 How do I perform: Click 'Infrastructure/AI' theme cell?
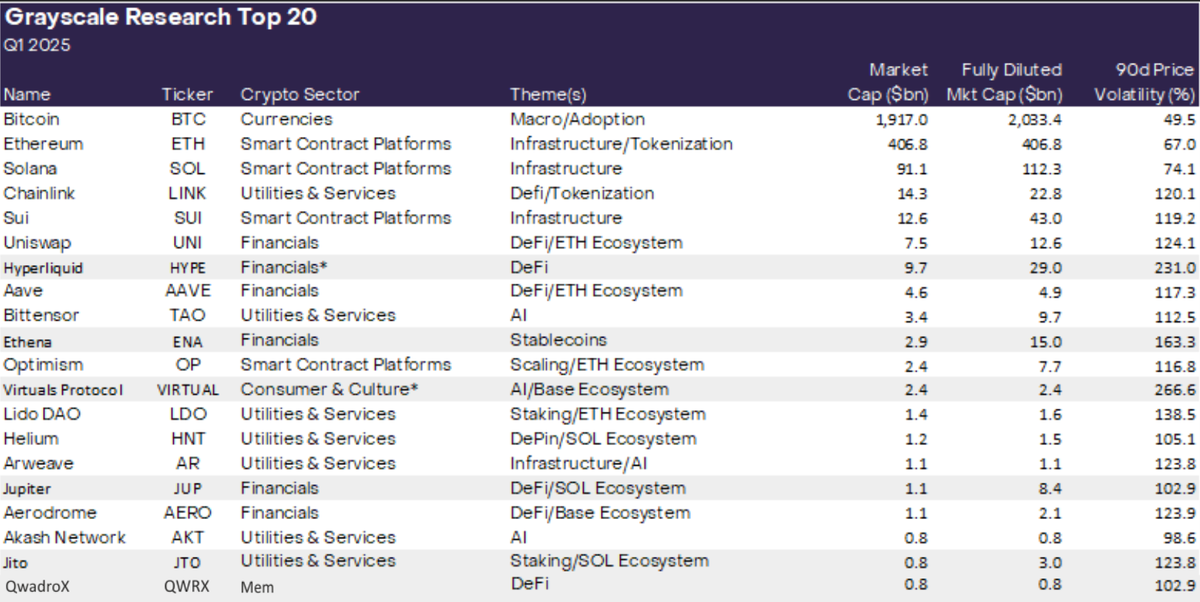click(579, 463)
